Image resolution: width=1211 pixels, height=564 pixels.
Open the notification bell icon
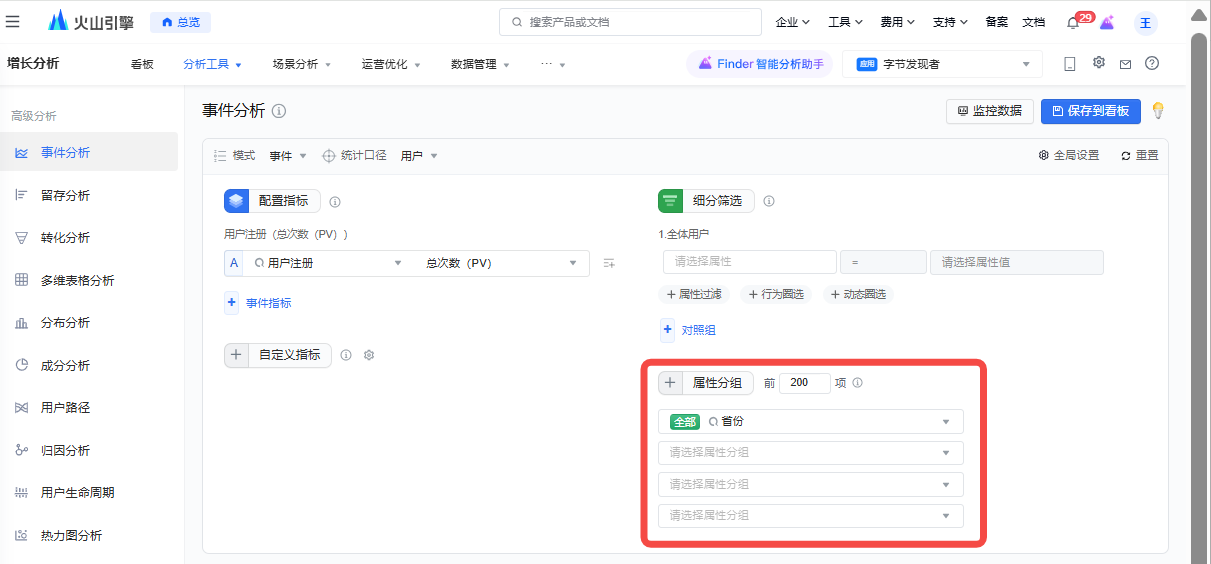(x=1073, y=22)
